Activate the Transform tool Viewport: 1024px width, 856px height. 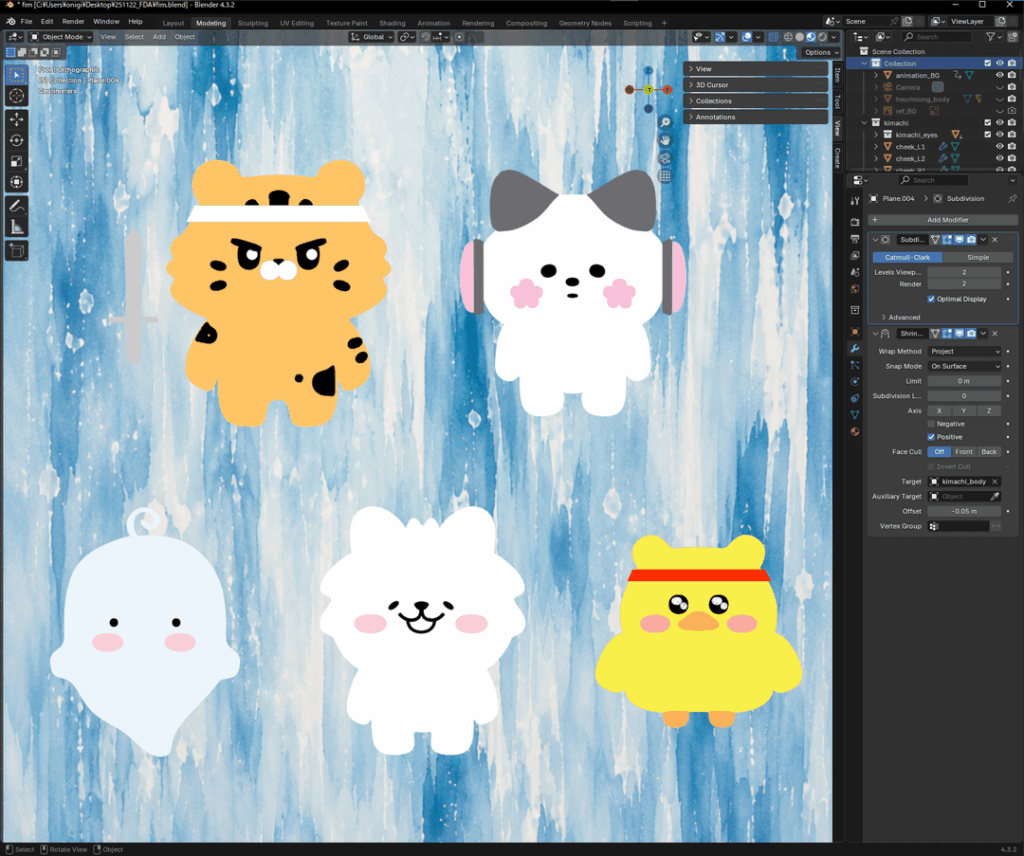(17, 182)
